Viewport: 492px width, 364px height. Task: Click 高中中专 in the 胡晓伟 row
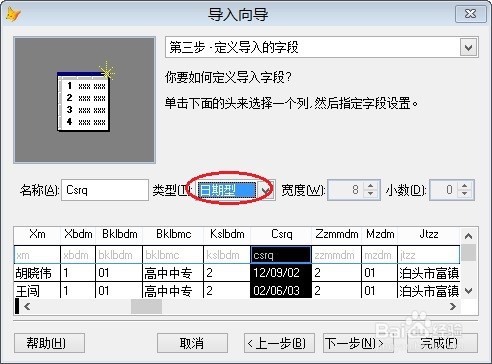point(173,273)
